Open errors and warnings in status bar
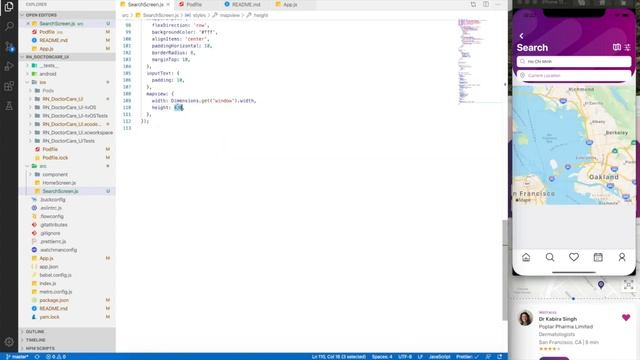 click(56, 357)
